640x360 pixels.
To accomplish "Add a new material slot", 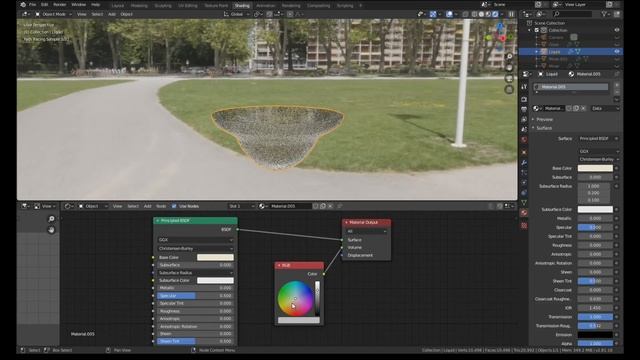I will (x=617, y=85).
